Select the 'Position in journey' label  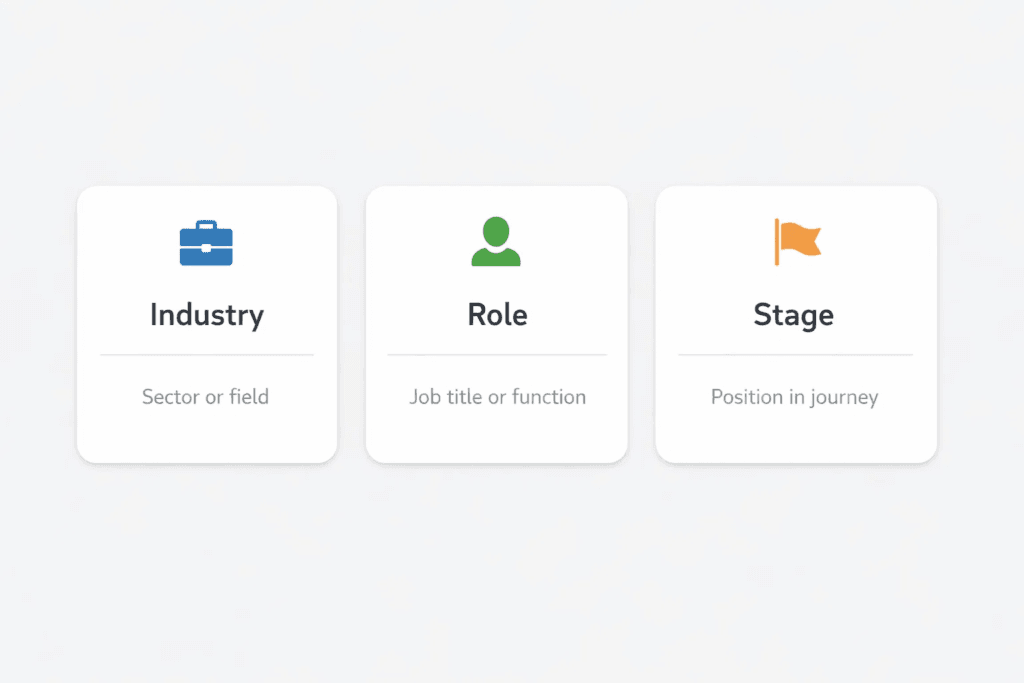coord(793,397)
